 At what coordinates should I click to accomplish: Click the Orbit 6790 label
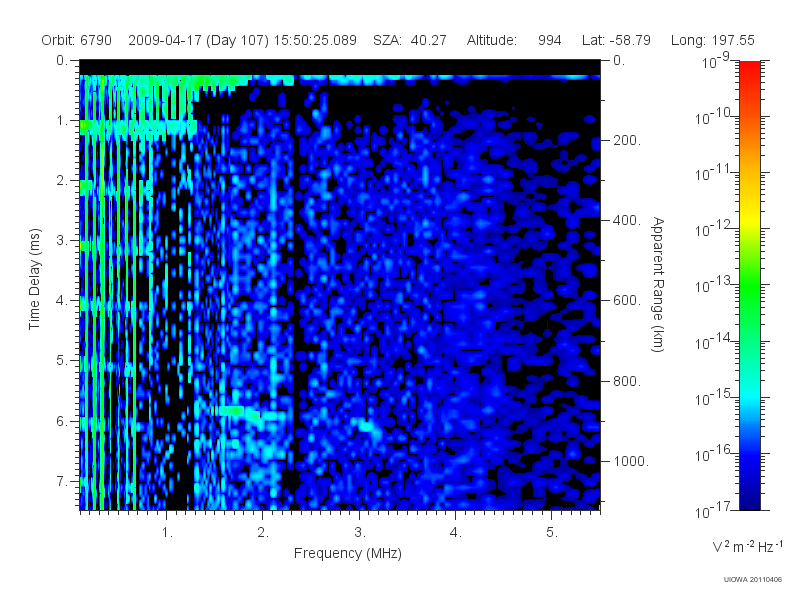coord(77,40)
